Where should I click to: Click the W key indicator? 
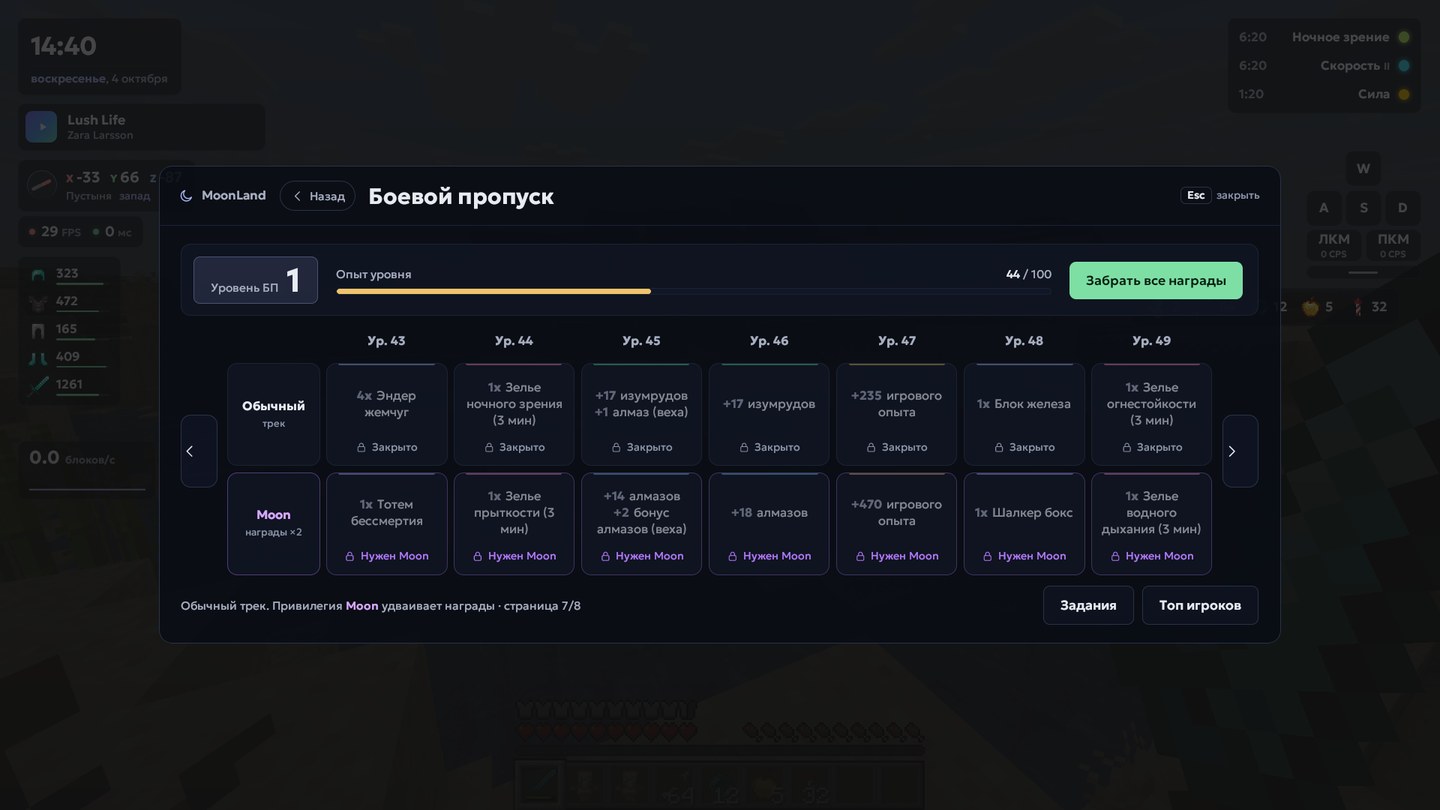click(x=1363, y=168)
